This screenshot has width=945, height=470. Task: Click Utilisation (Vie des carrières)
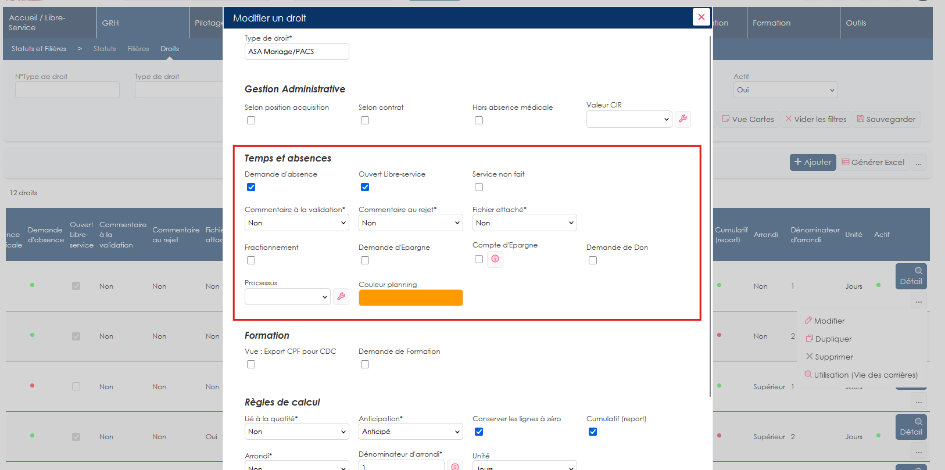861,375
